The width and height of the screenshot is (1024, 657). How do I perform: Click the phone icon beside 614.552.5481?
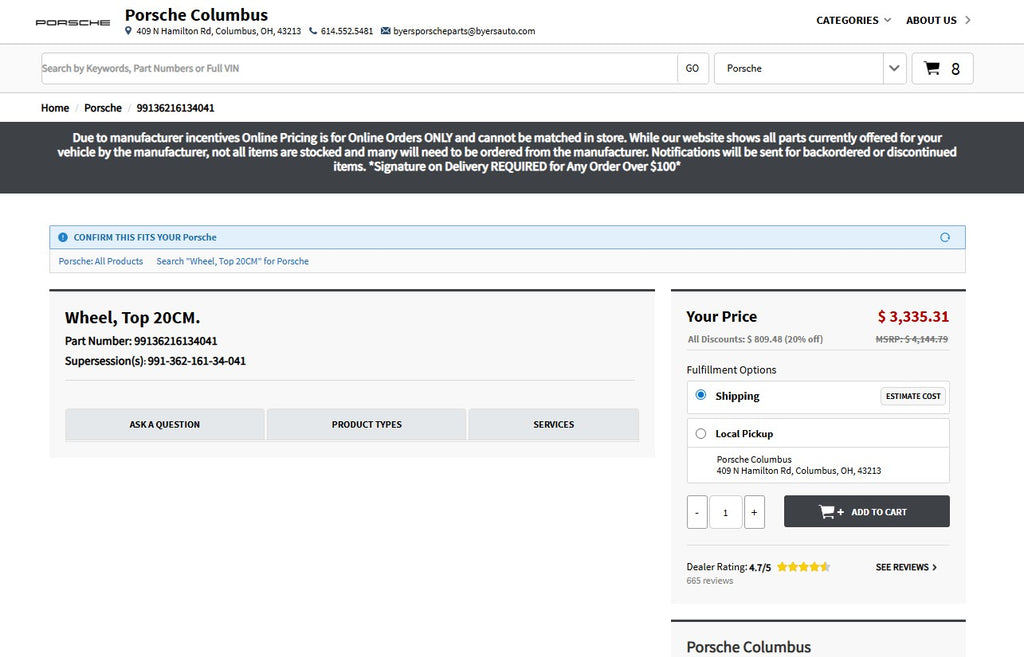click(x=313, y=31)
